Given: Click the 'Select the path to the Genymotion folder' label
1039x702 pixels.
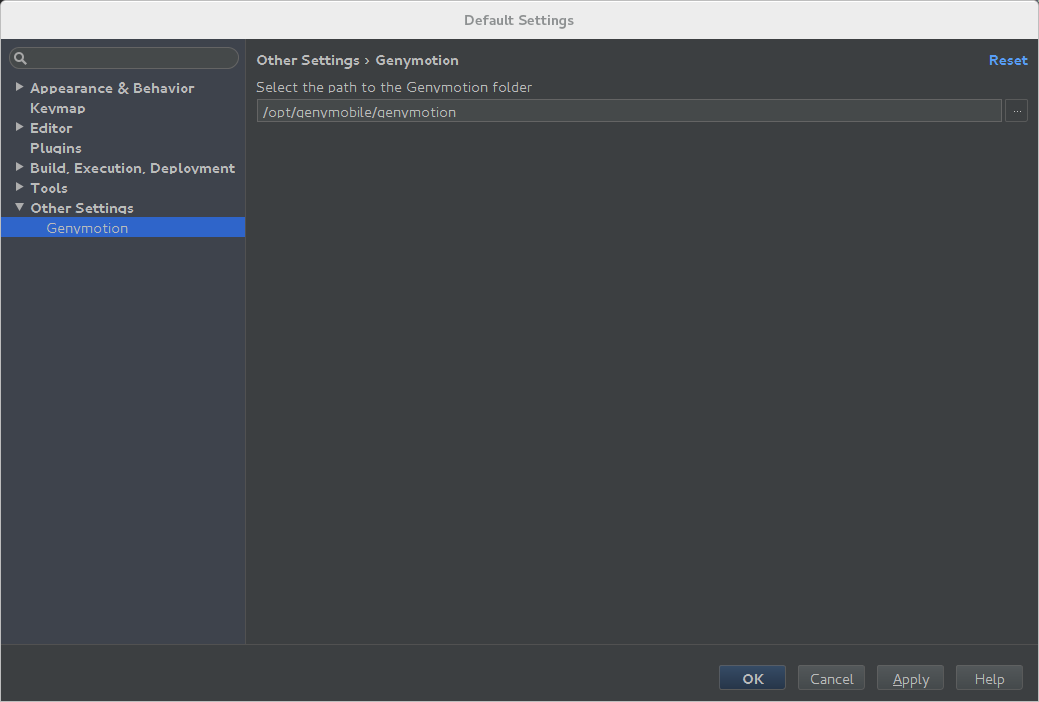Looking at the screenshot, I should 394,88.
